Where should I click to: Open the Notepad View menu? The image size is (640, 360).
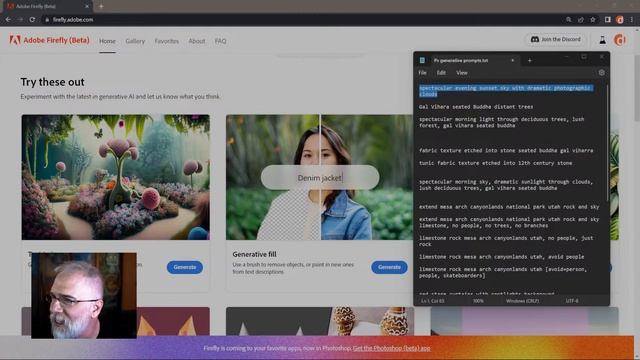(x=462, y=73)
